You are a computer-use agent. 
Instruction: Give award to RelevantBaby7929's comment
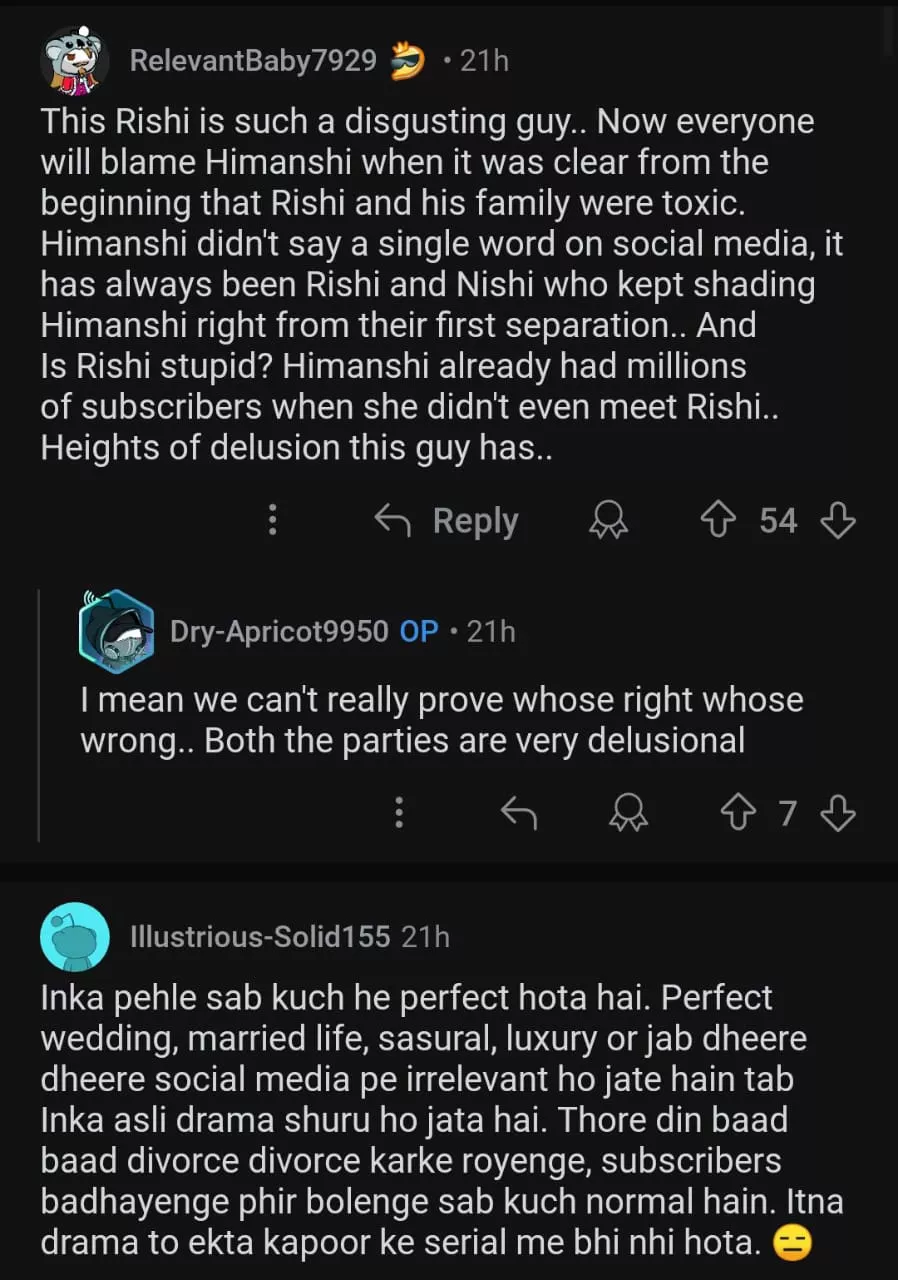(x=608, y=520)
